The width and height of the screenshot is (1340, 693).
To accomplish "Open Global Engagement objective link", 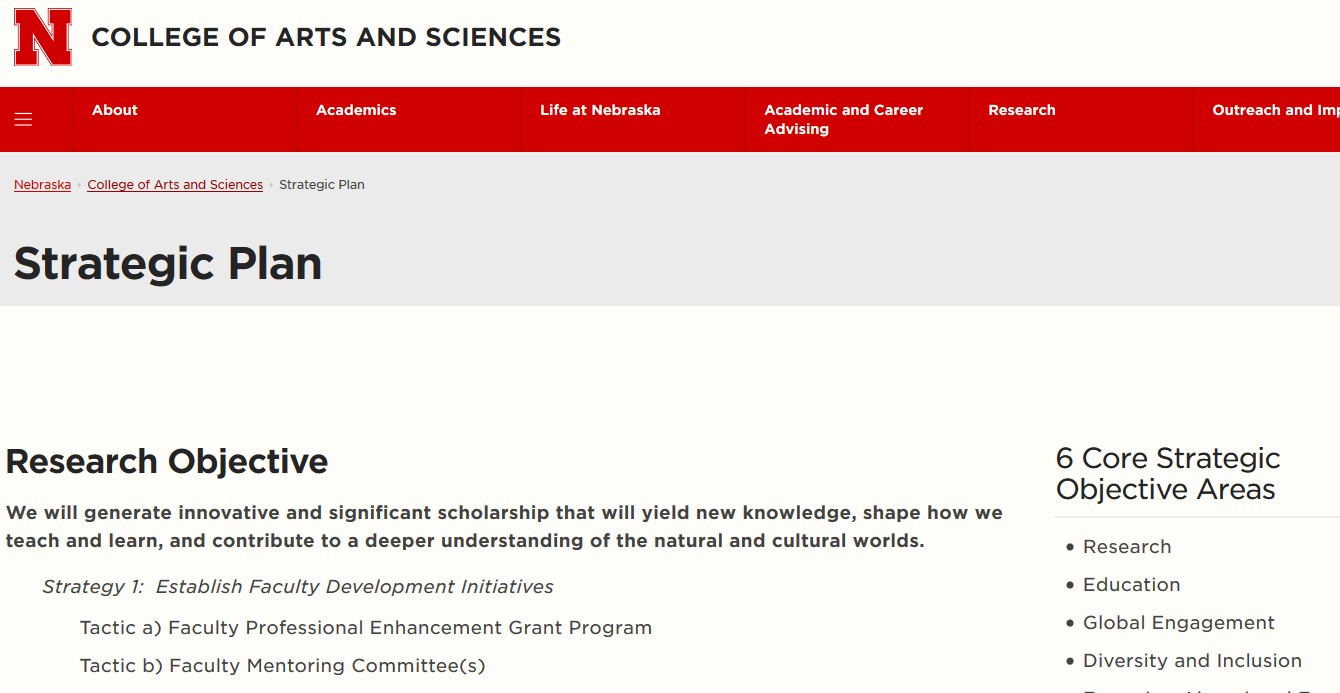I will tap(1178, 623).
